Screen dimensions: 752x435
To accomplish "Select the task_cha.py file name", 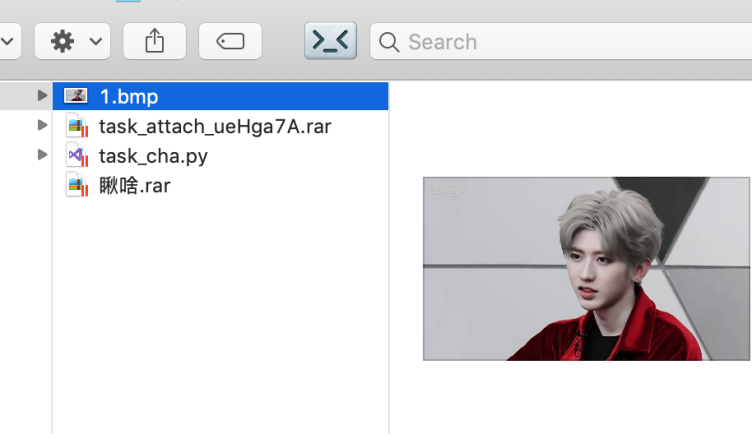I will [x=153, y=156].
